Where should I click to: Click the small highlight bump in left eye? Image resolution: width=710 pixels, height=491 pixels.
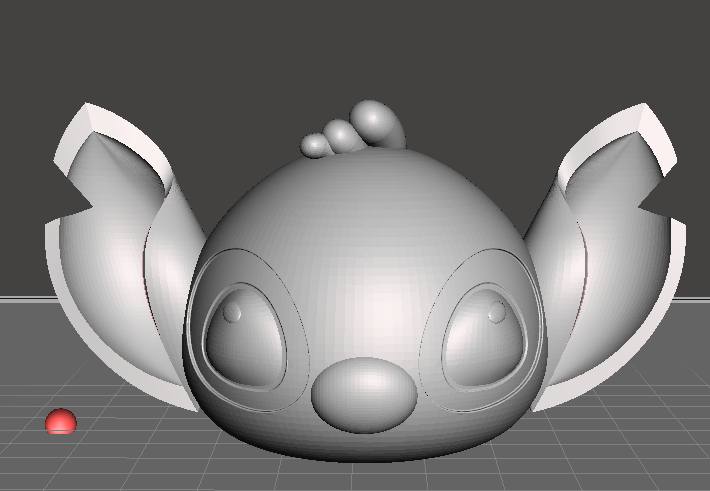click(232, 313)
